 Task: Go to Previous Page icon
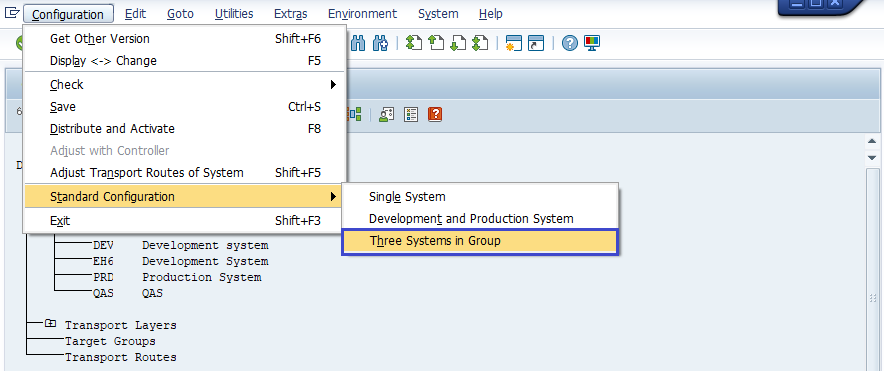click(436, 43)
